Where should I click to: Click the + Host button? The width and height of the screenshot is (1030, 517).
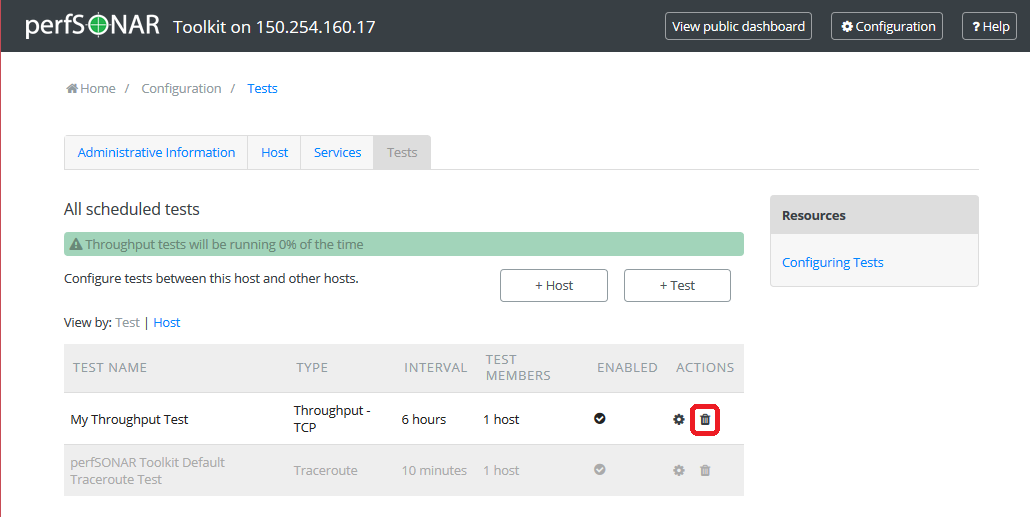click(554, 286)
